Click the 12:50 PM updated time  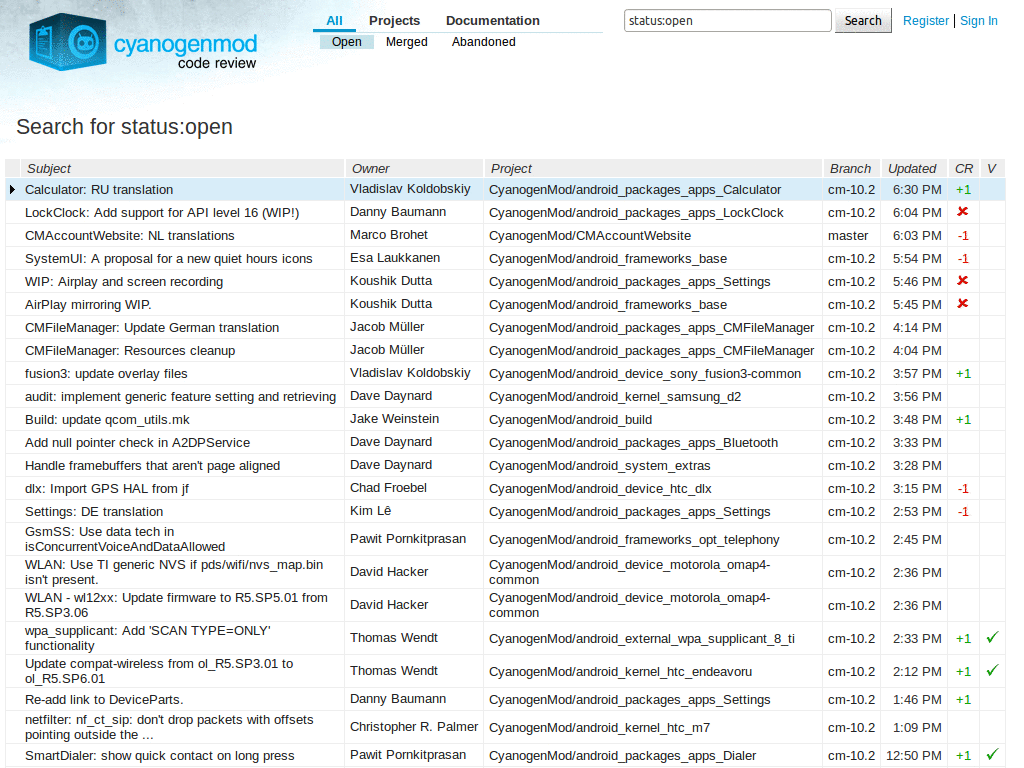(914, 756)
